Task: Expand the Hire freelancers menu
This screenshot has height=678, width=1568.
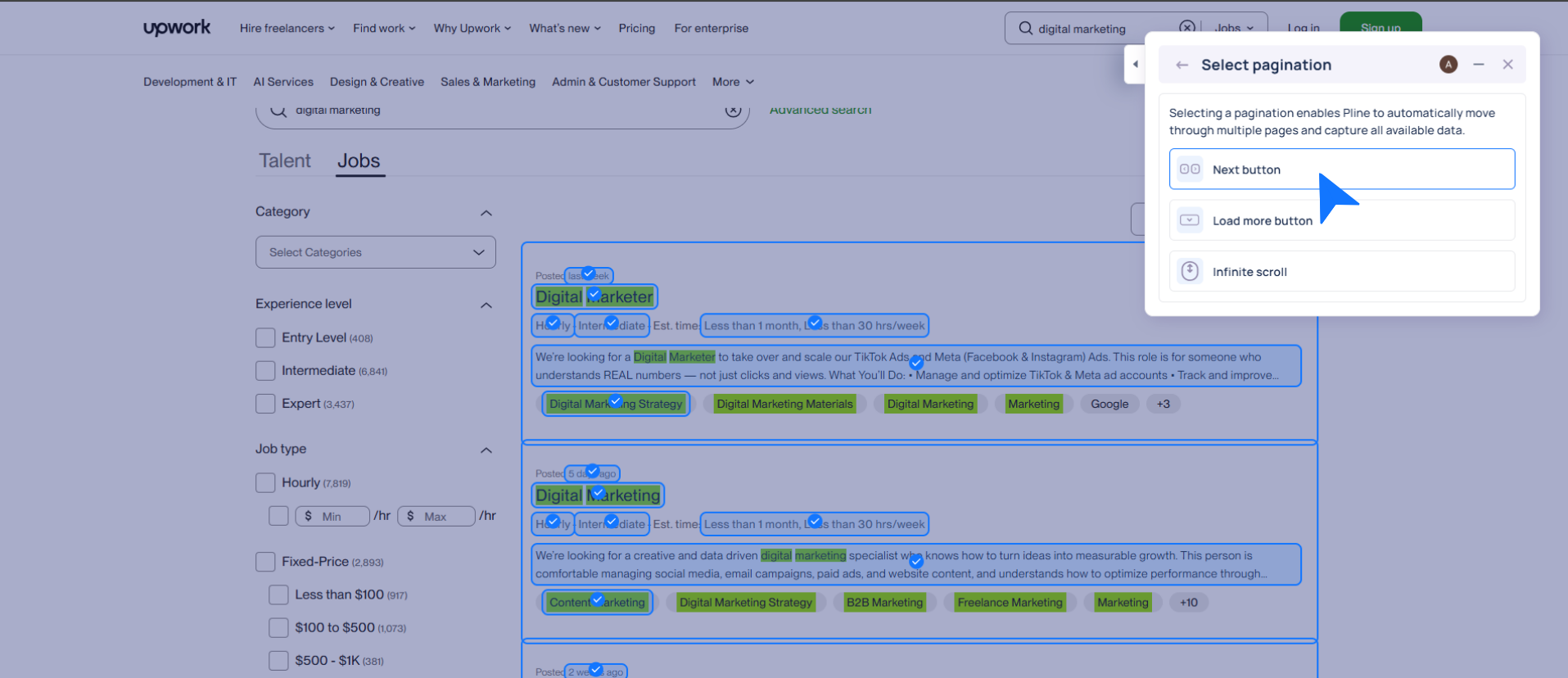Action: click(287, 28)
